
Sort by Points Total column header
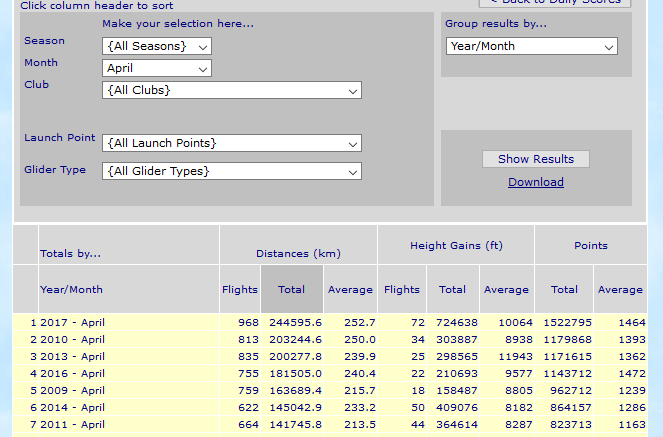(564, 290)
